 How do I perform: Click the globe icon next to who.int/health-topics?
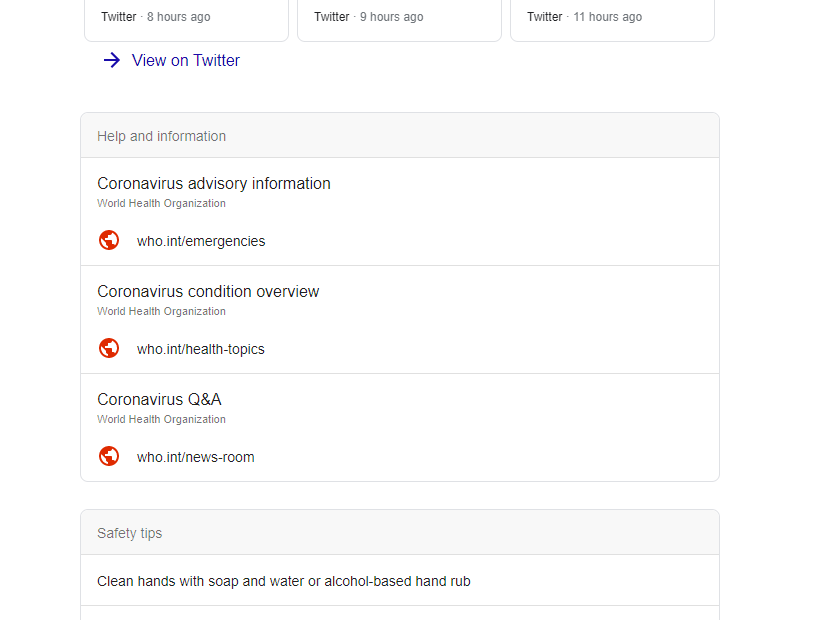coord(109,348)
